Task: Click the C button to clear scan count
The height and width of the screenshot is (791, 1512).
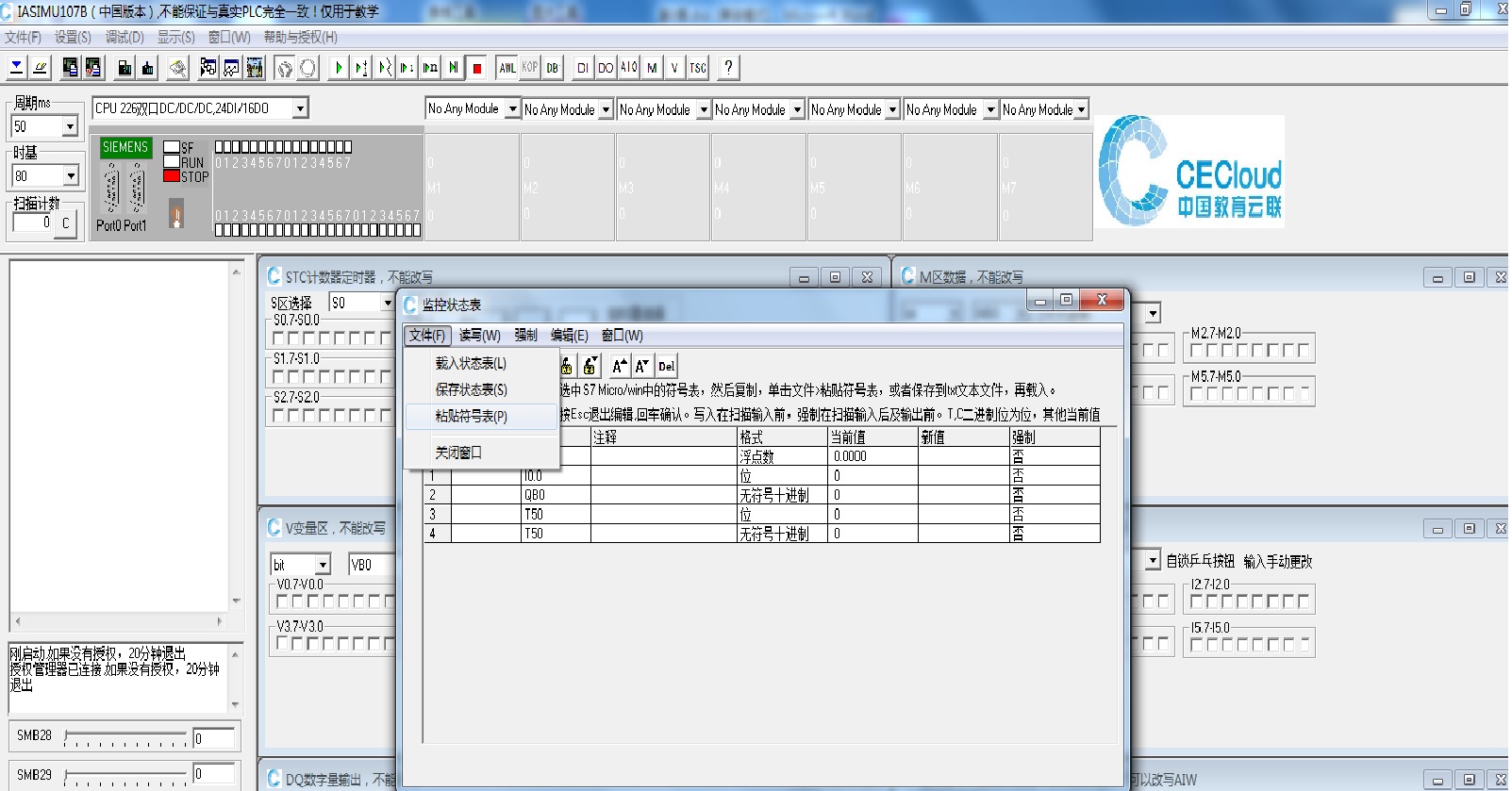Action: click(65, 223)
